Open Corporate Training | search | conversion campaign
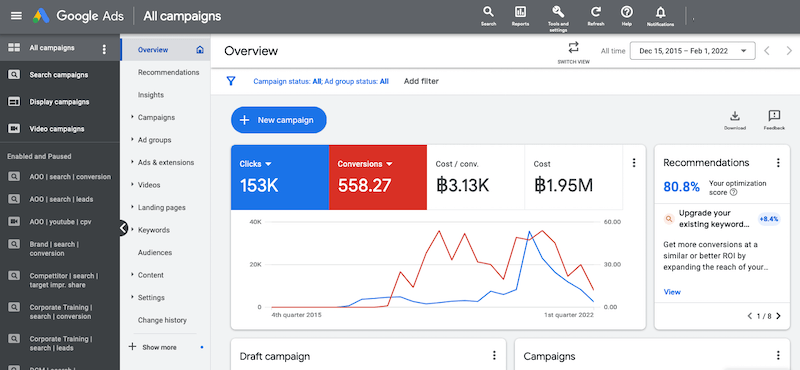This screenshot has width=800, height=370. click(x=60, y=312)
